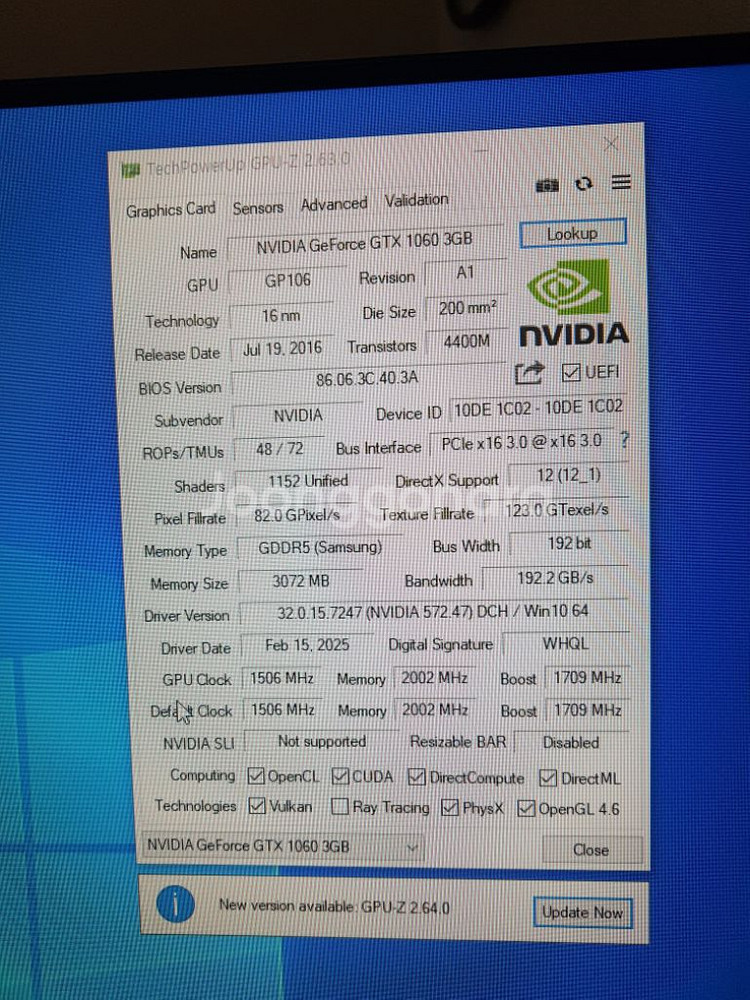
Task: Toggle the OpenGL 4.6 checkbox
Action: pyautogui.click(x=526, y=808)
